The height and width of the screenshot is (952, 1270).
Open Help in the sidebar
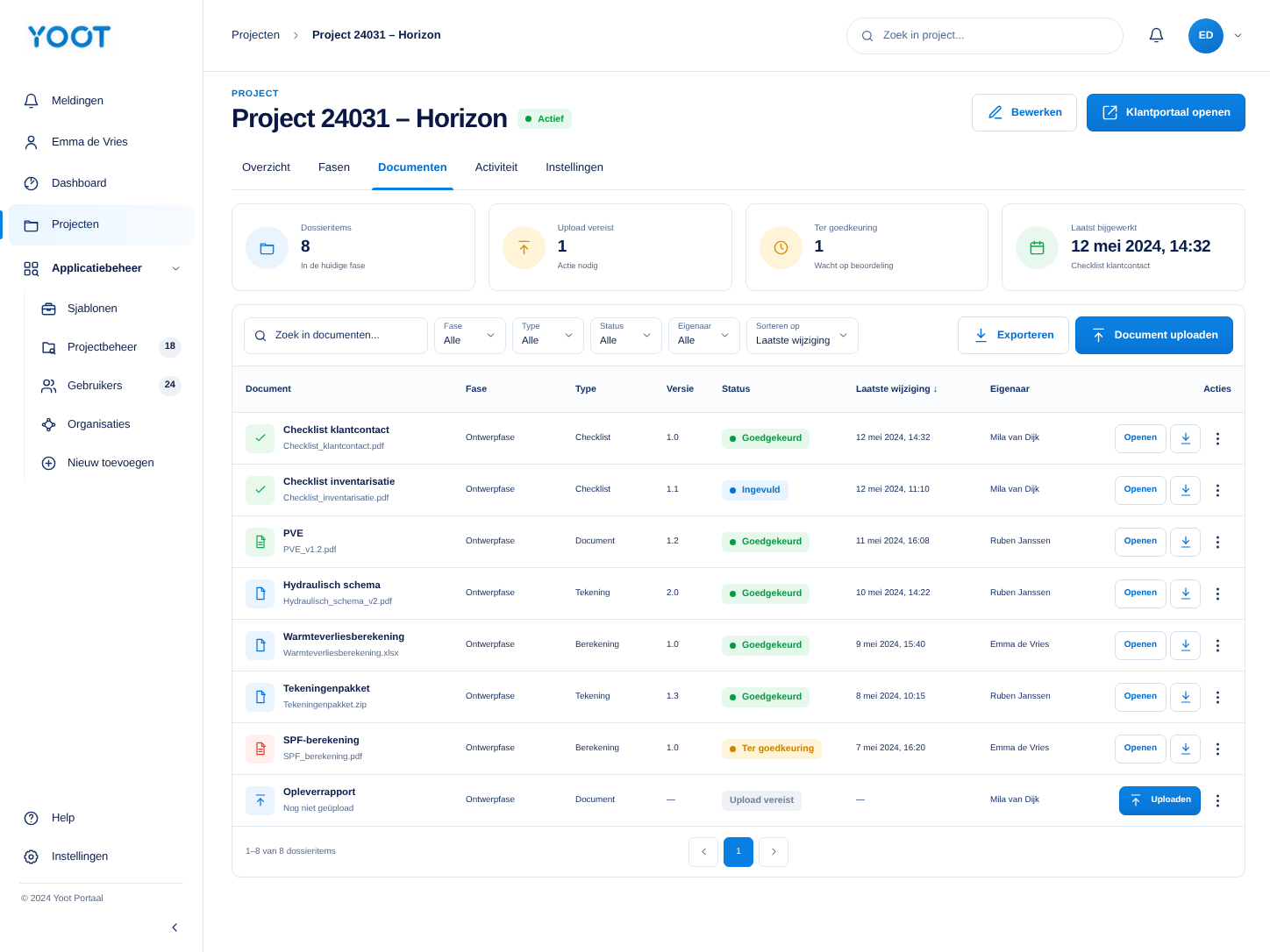101,818
